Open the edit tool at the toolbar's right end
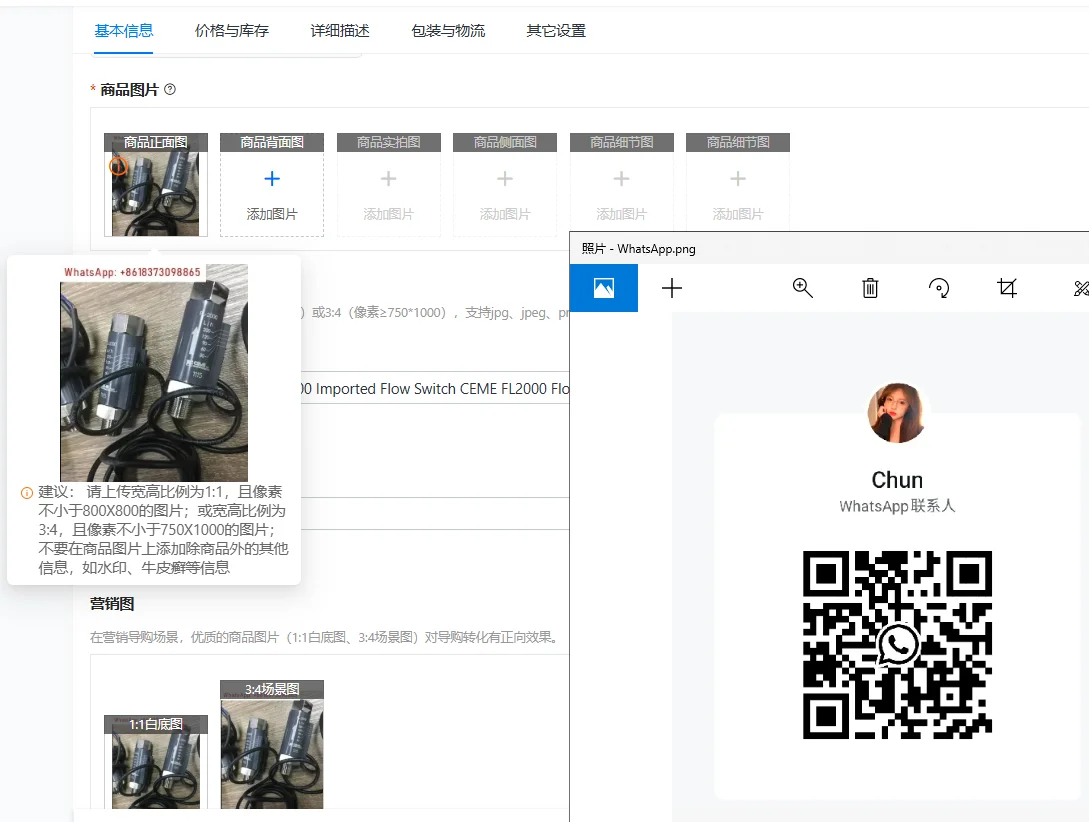1089x822 pixels. 1079,288
